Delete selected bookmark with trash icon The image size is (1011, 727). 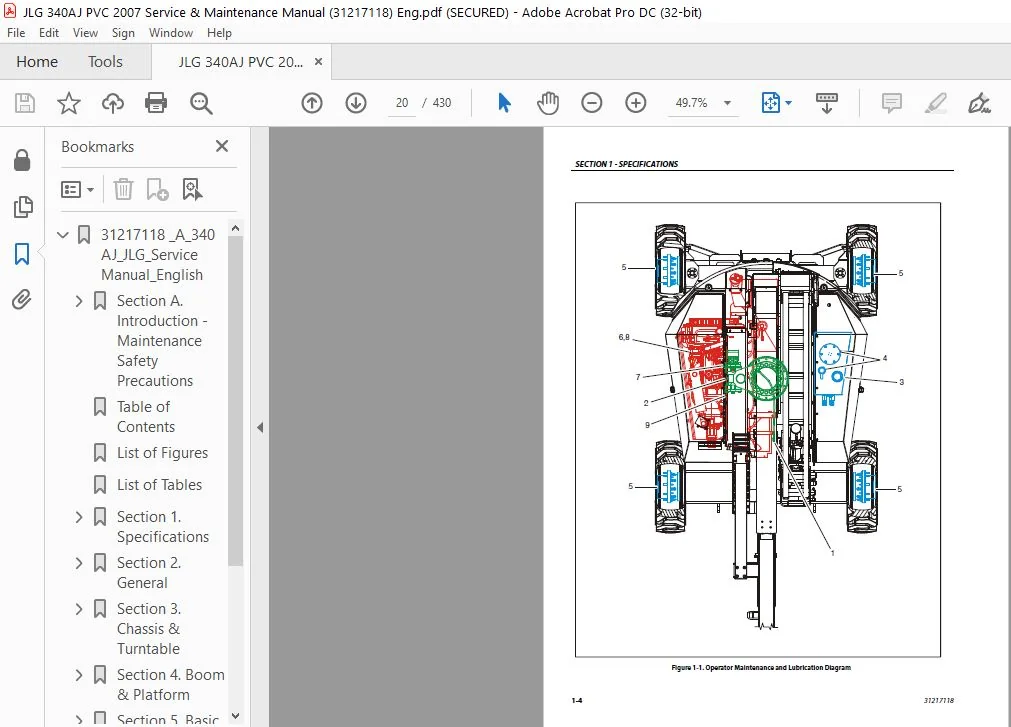[123, 189]
